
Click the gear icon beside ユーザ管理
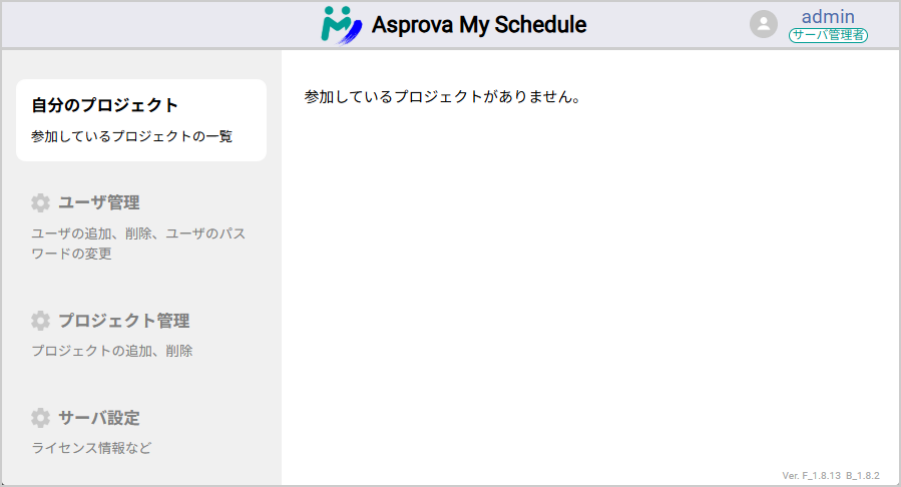(x=40, y=203)
